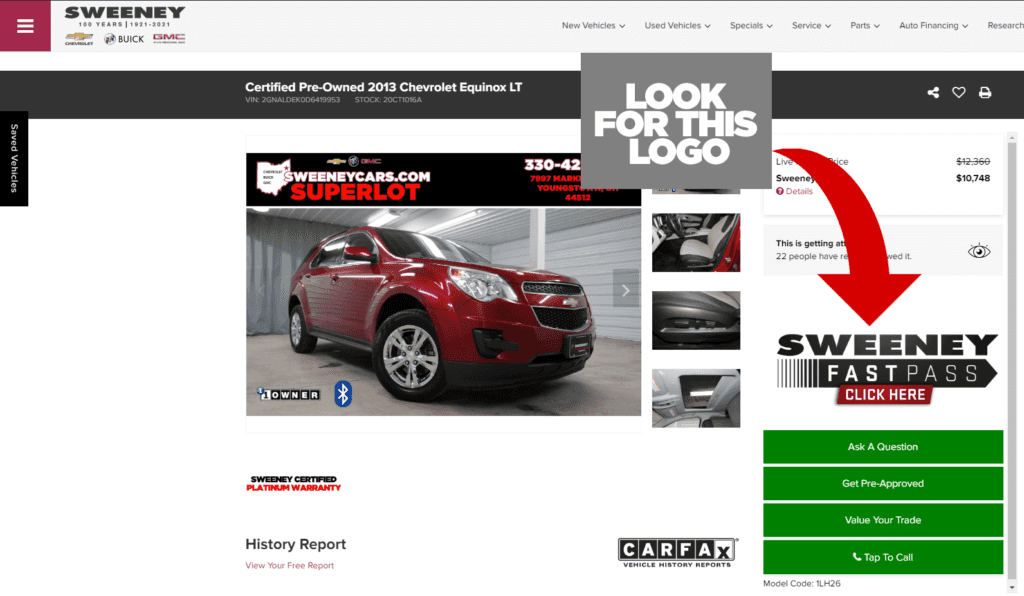Select the sunroof interior thumbnail

tap(696, 398)
